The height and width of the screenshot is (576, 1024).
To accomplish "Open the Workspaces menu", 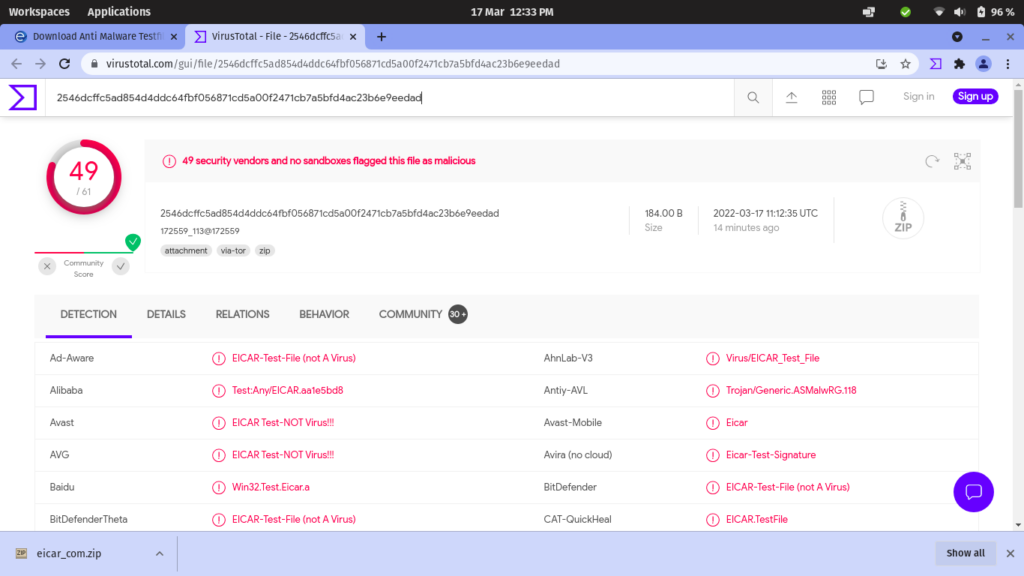I will coord(39,12).
